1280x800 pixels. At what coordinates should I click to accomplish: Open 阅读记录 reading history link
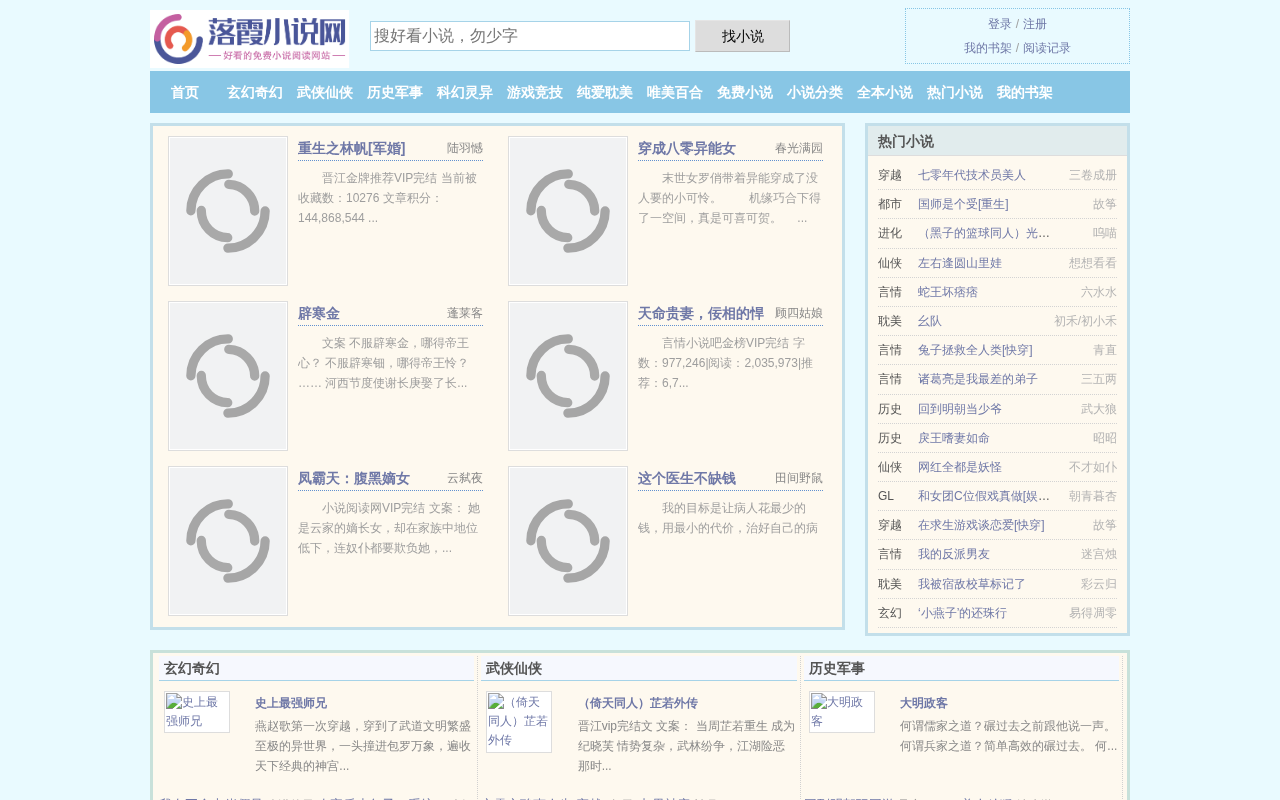click(x=1047, y=48)
